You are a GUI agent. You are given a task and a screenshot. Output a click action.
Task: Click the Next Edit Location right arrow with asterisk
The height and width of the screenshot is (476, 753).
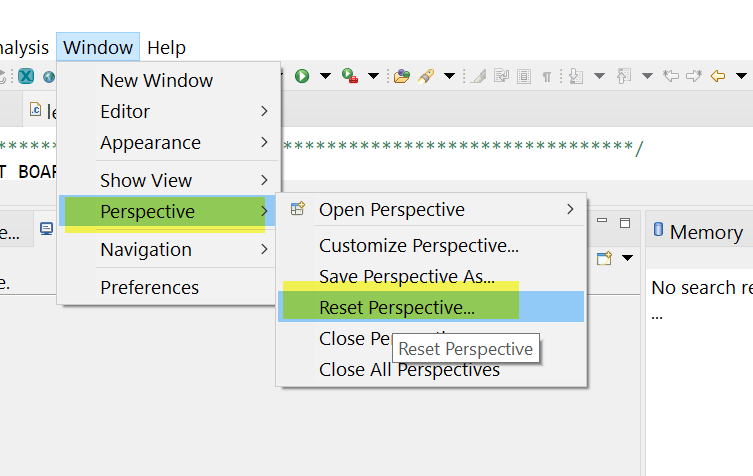[x=694, y=76]
